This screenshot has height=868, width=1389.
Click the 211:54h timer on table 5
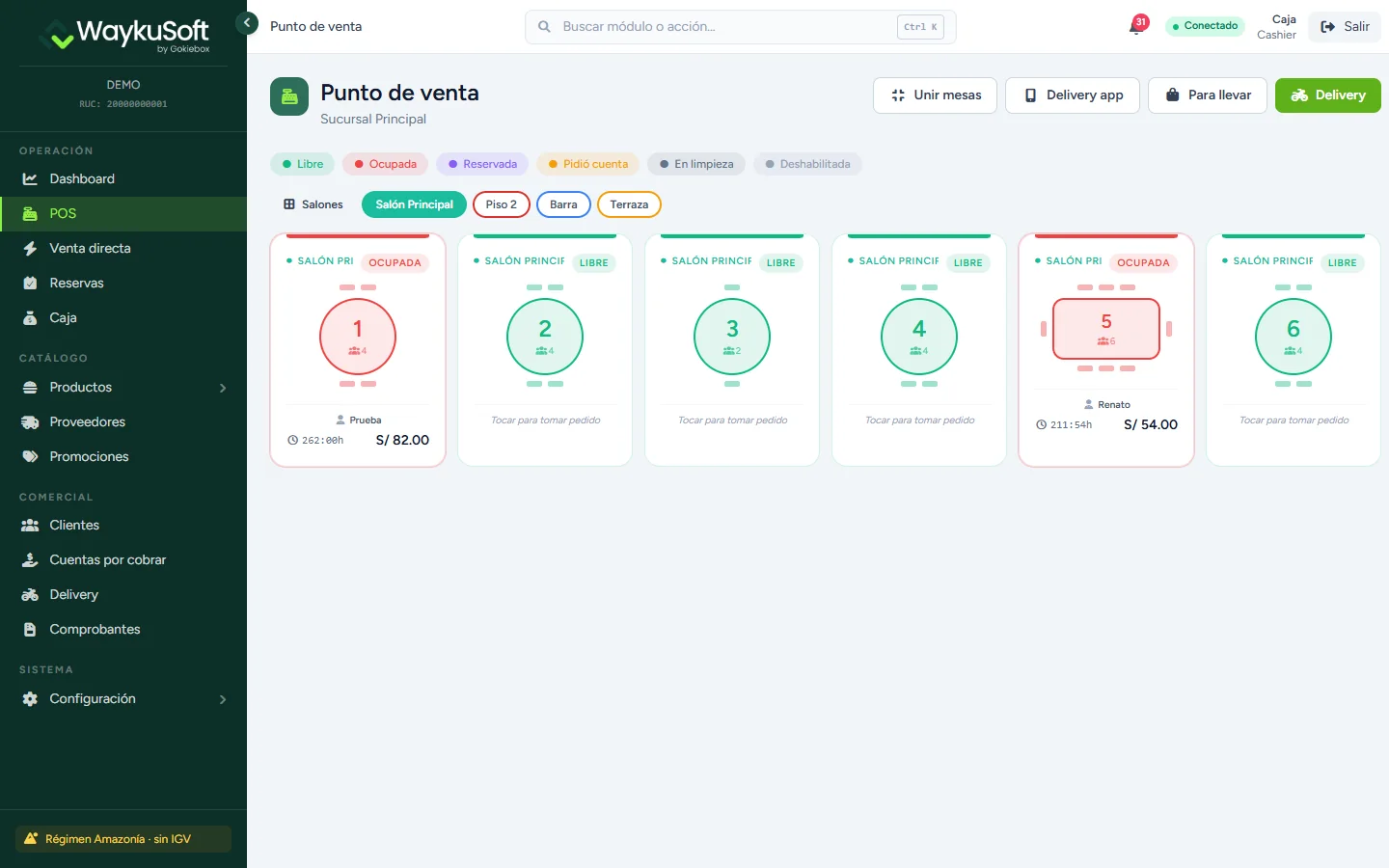tap(1064, 424)
